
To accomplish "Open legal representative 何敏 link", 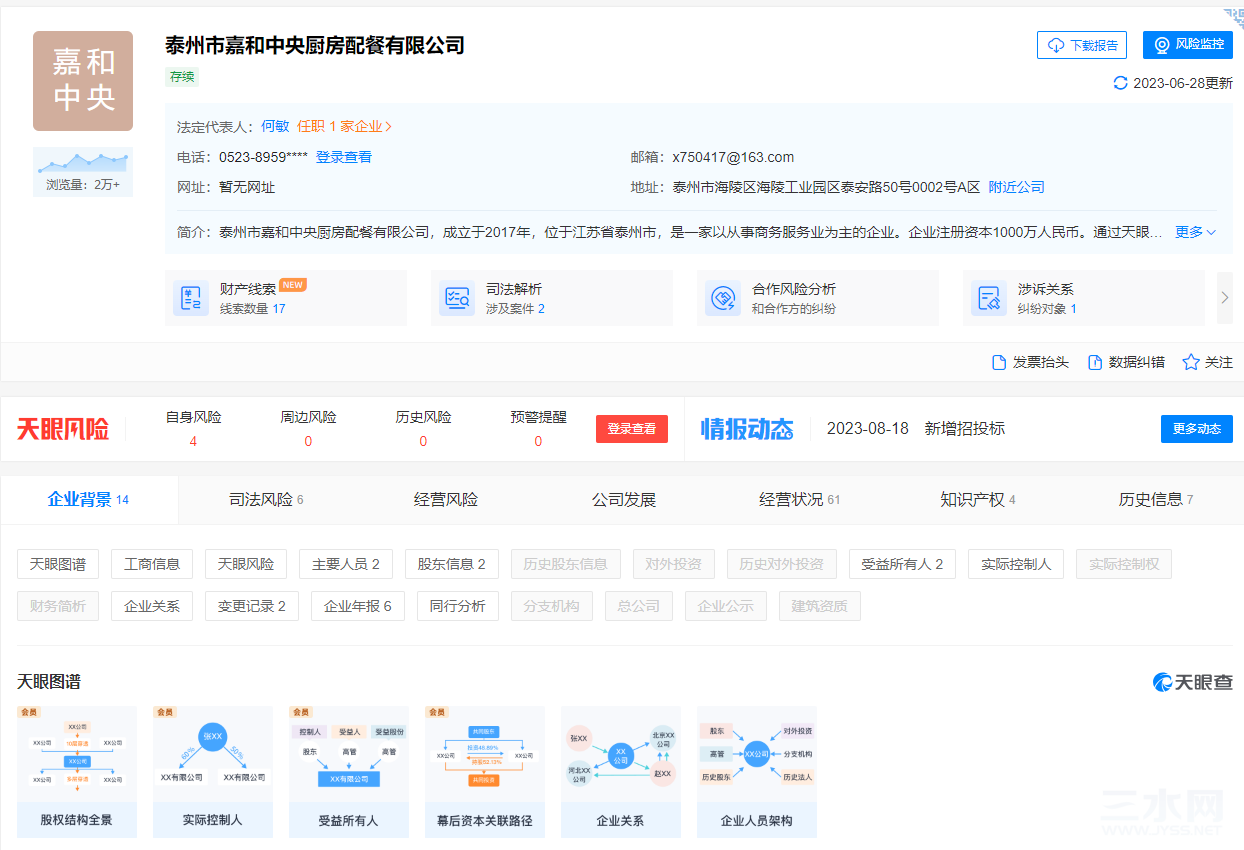I will pyautogui.click(x=275, y=126).
